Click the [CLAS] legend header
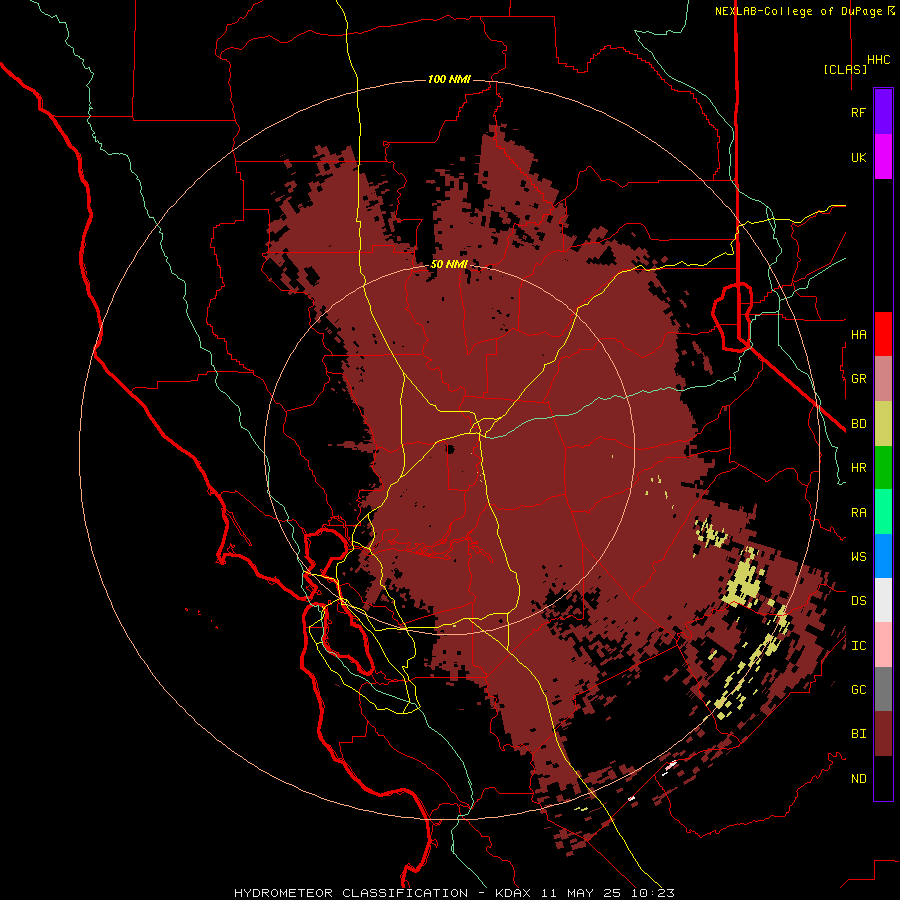 tap(845, 69)
